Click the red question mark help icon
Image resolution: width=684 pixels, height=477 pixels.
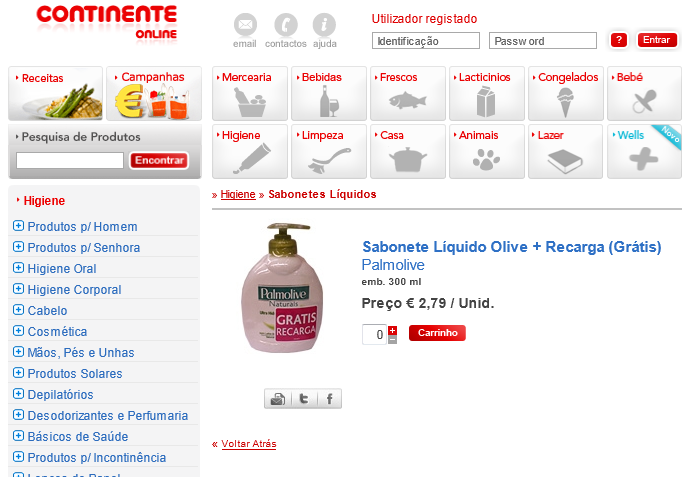[x=619, y=40]
